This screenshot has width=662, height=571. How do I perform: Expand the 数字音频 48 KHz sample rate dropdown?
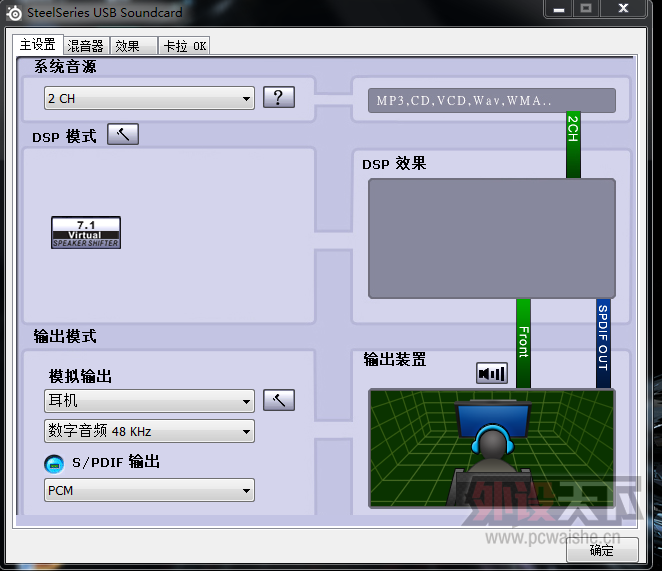pyautogui.click(x=150, y=432)
